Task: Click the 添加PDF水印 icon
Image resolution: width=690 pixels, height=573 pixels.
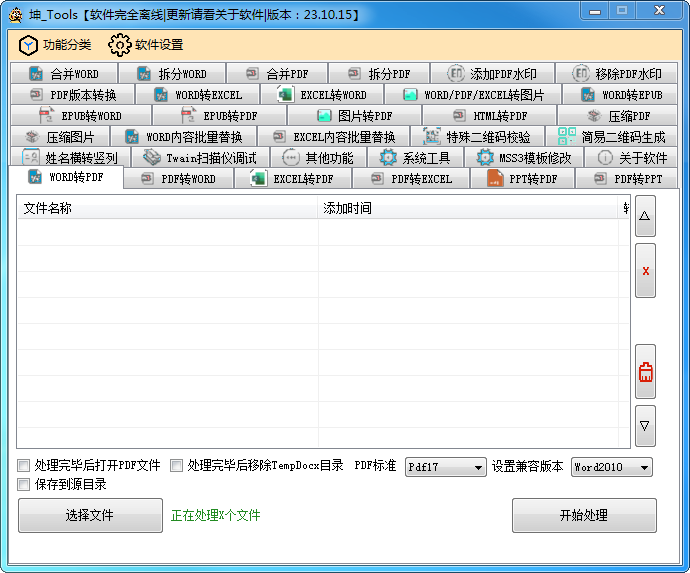Action: point(455,73)
